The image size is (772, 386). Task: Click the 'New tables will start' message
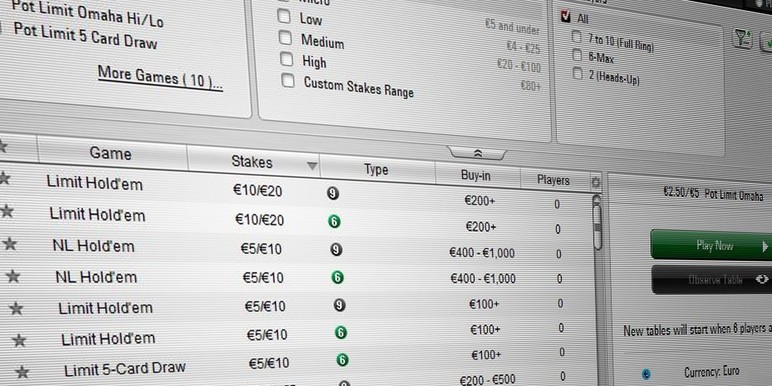tap(697, 330)
